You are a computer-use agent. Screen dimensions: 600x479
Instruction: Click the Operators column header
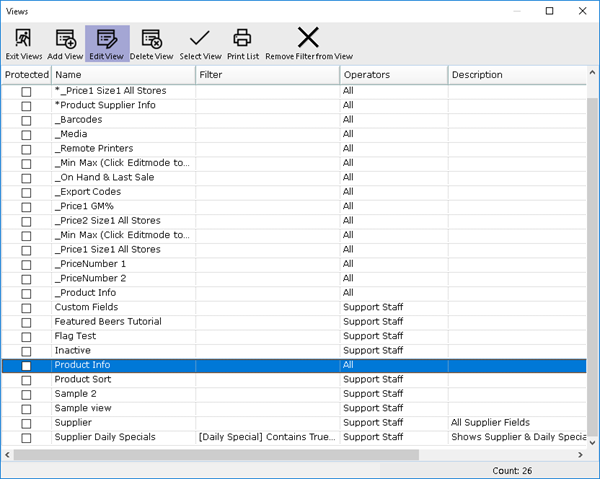pyautogui.click(x=393, y=75)
